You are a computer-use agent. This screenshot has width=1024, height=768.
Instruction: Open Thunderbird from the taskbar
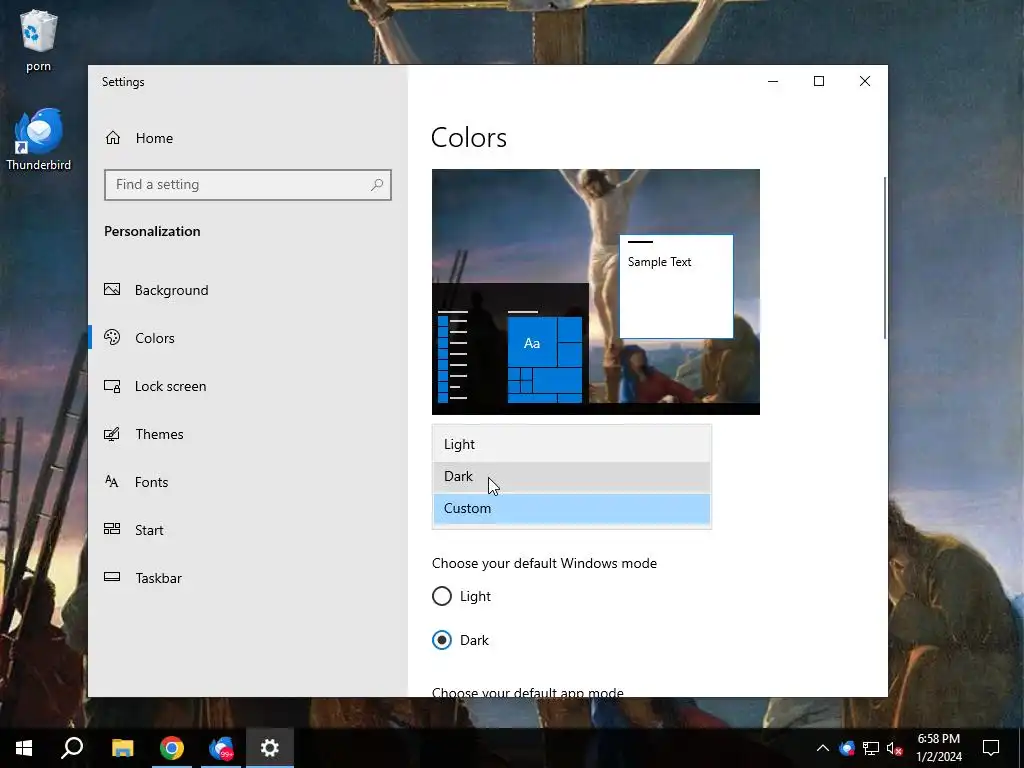coord(221,748)
